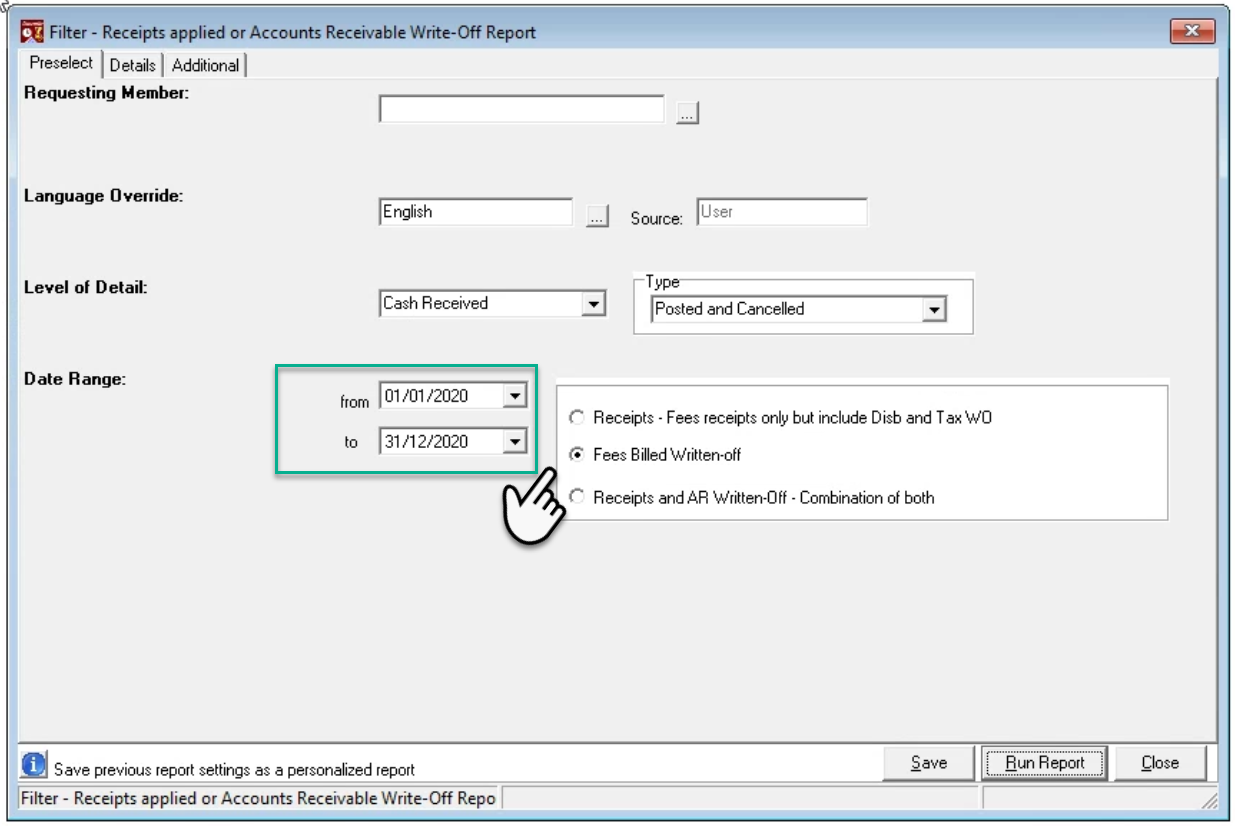1235x826 pixels.
Task: Click the 'Requesting Member:' label
Action: point(106,93)
